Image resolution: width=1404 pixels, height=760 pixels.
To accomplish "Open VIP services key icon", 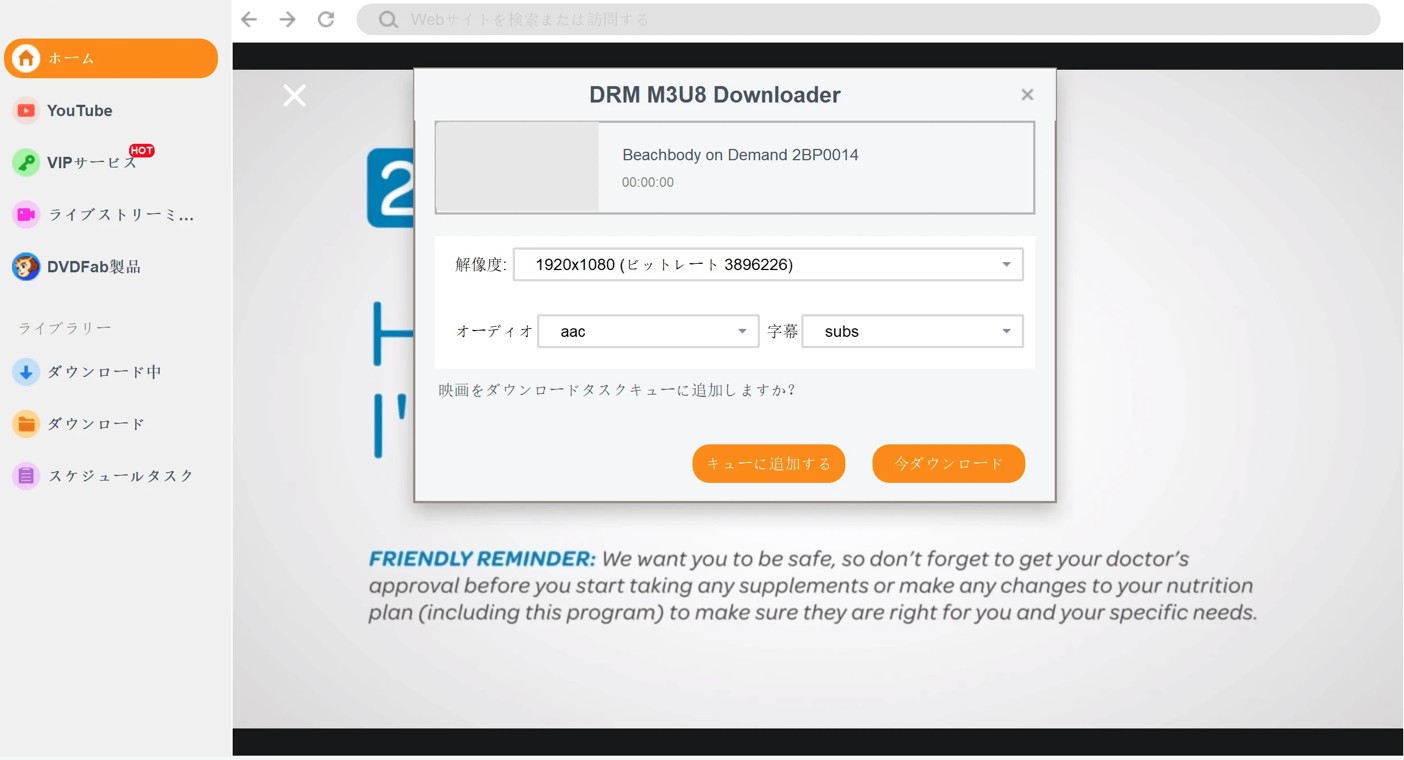I will tap(26, 162).
